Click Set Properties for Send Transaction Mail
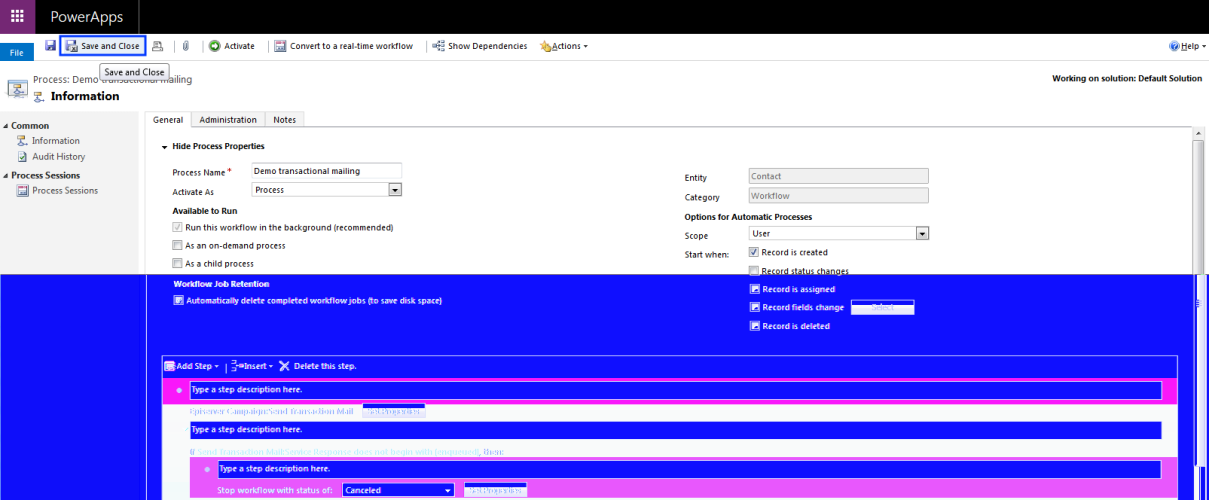 click(x=394, y=411)
